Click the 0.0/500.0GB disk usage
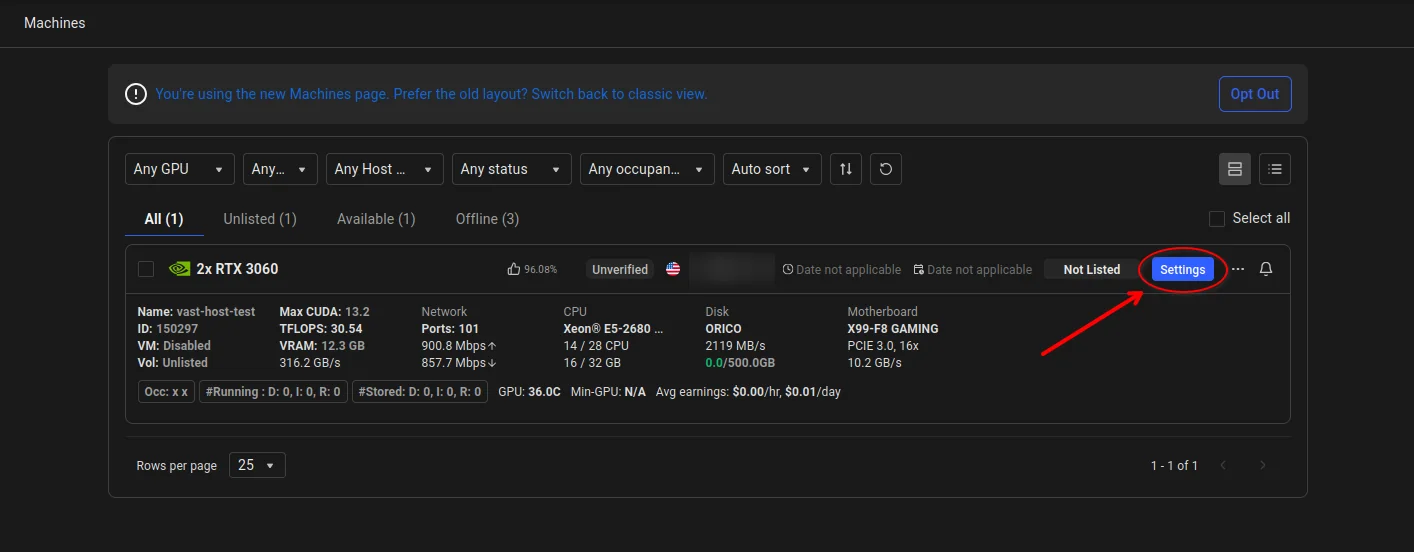Viewport: 1414px width, 552px height. click(740, 362)
